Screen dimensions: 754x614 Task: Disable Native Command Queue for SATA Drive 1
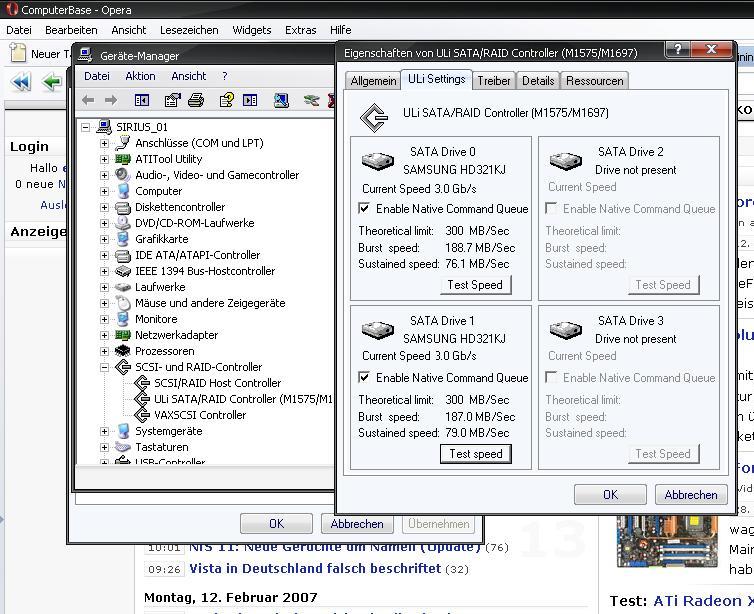364,377
